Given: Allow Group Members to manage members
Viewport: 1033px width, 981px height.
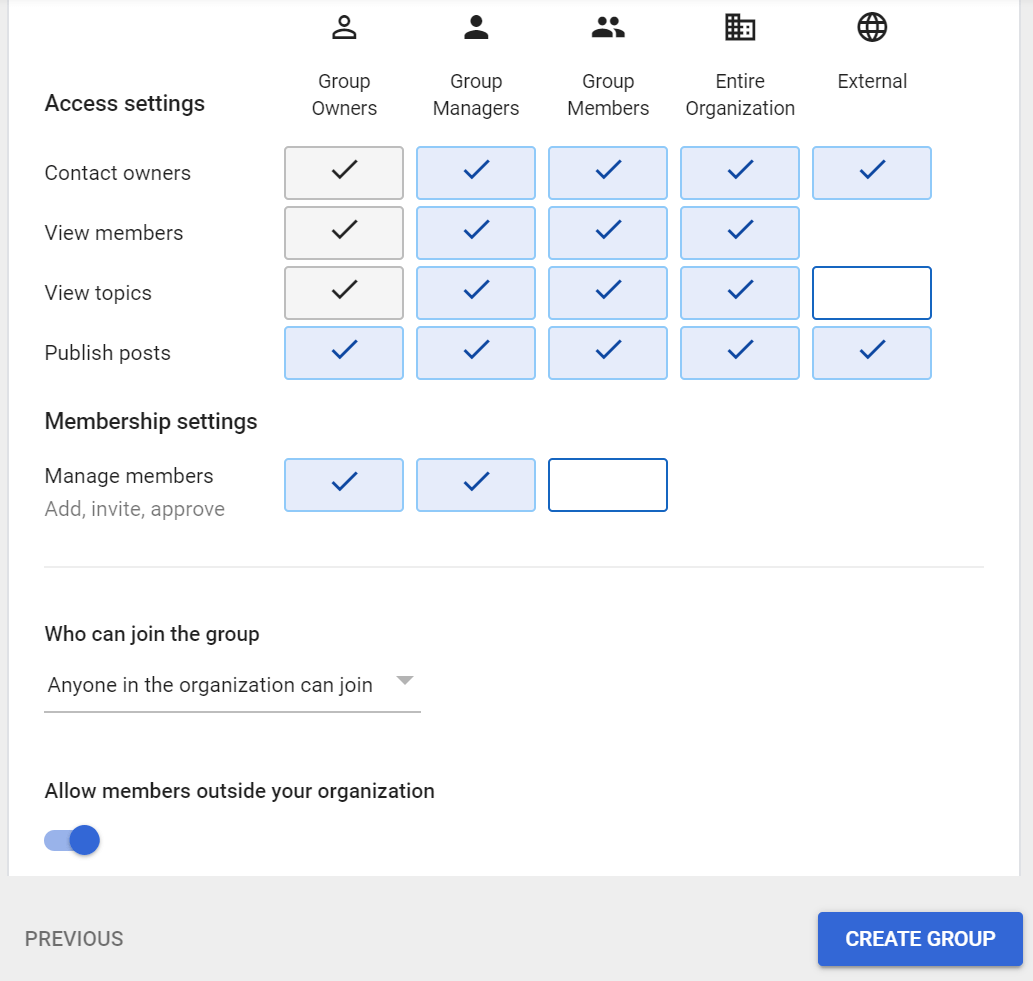Looking at the screenshot, I should coord(608,485).
